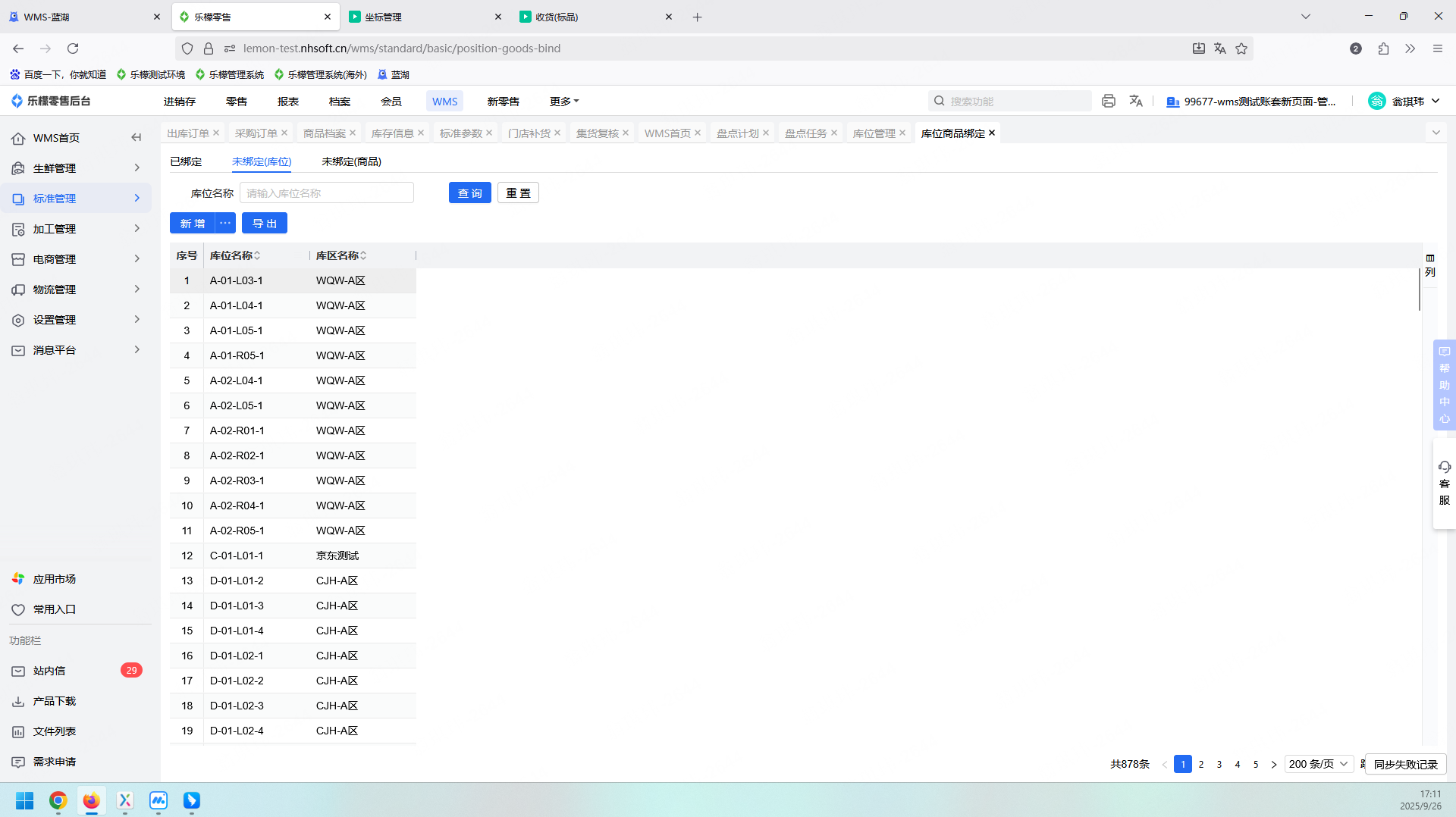Viewport: 1456px width, 817px height.
Task: Focus the 搜索功能 search box
Action: coord(1010,101)
